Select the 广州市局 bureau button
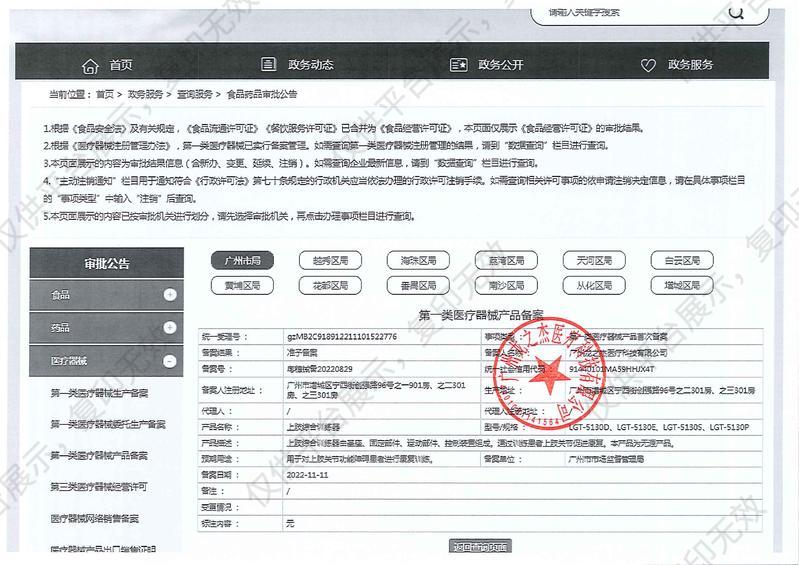This screenshot has width=799, height=565. [x=243, y=260]
